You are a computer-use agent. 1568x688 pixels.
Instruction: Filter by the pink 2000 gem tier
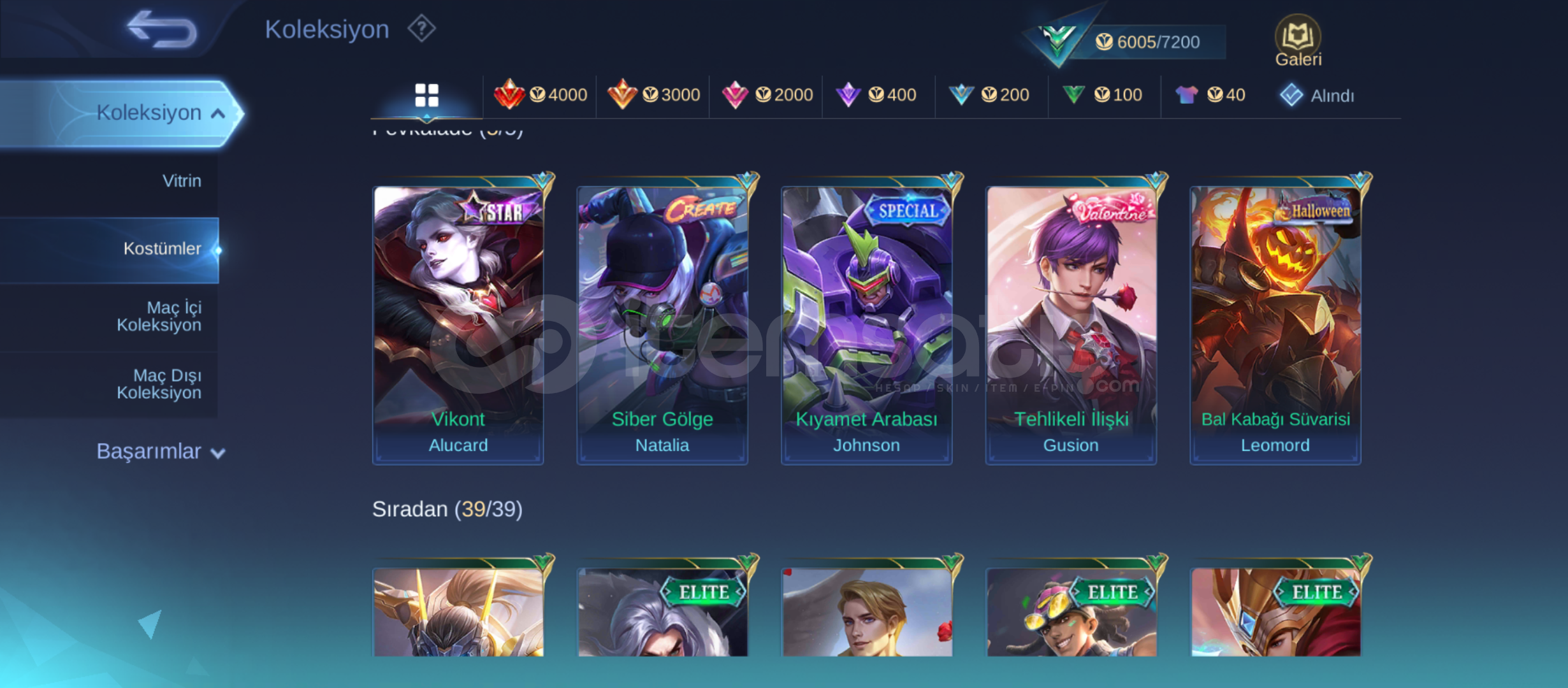[766, 95]
